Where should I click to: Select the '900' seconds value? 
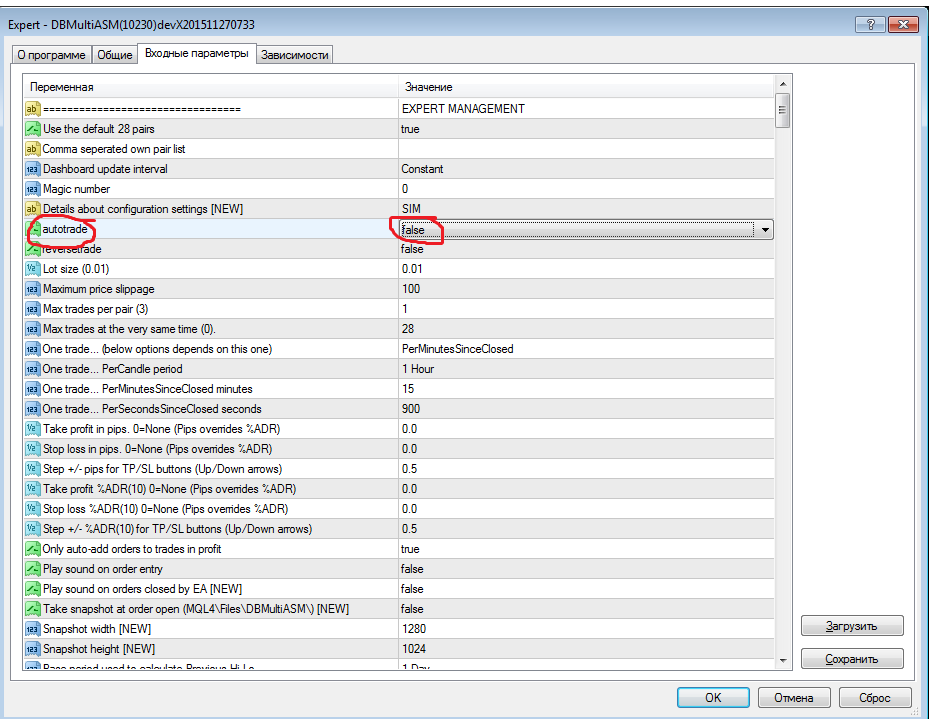[411, 409]
